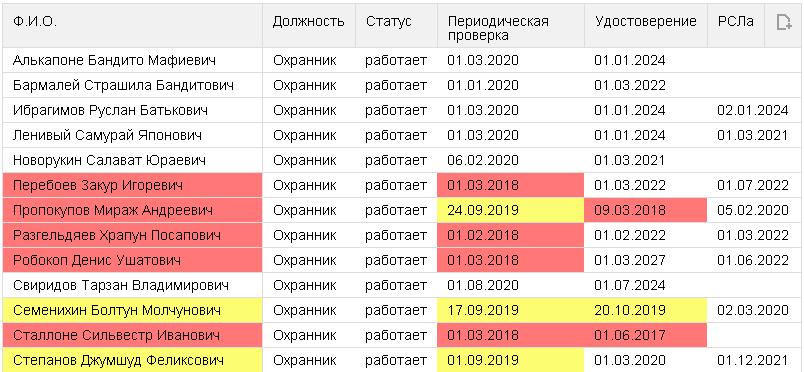This screenshot has width=804, height=372.
Task: Select Новорукин Салават Юраевич name cell
Action: [132, 161]
